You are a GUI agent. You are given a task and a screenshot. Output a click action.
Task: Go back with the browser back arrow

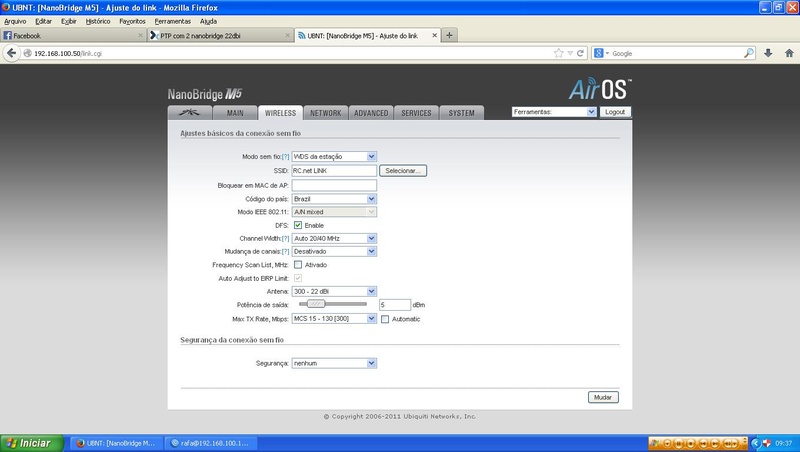(11, 53)
